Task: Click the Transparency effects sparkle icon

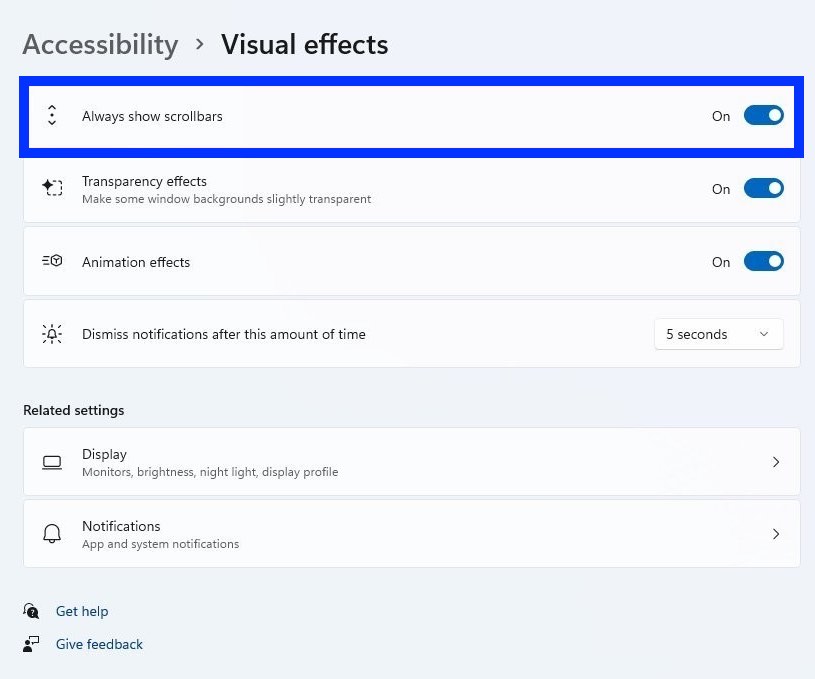Action: tap(52, 188)
